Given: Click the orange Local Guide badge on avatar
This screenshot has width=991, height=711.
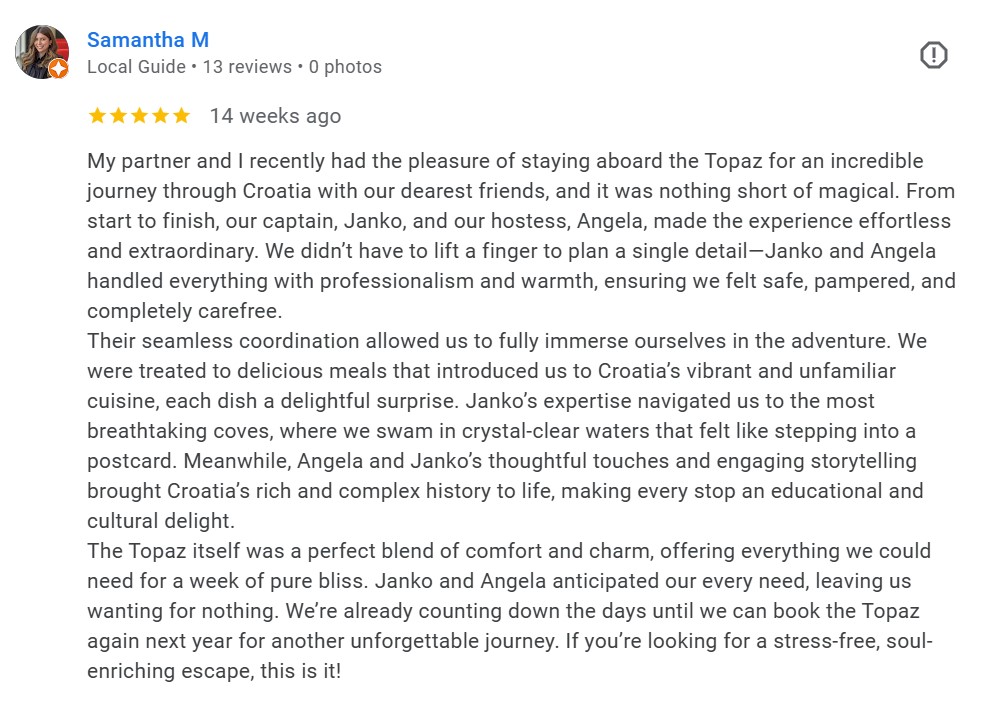Looking at the screenshot, I should (58, 69).
